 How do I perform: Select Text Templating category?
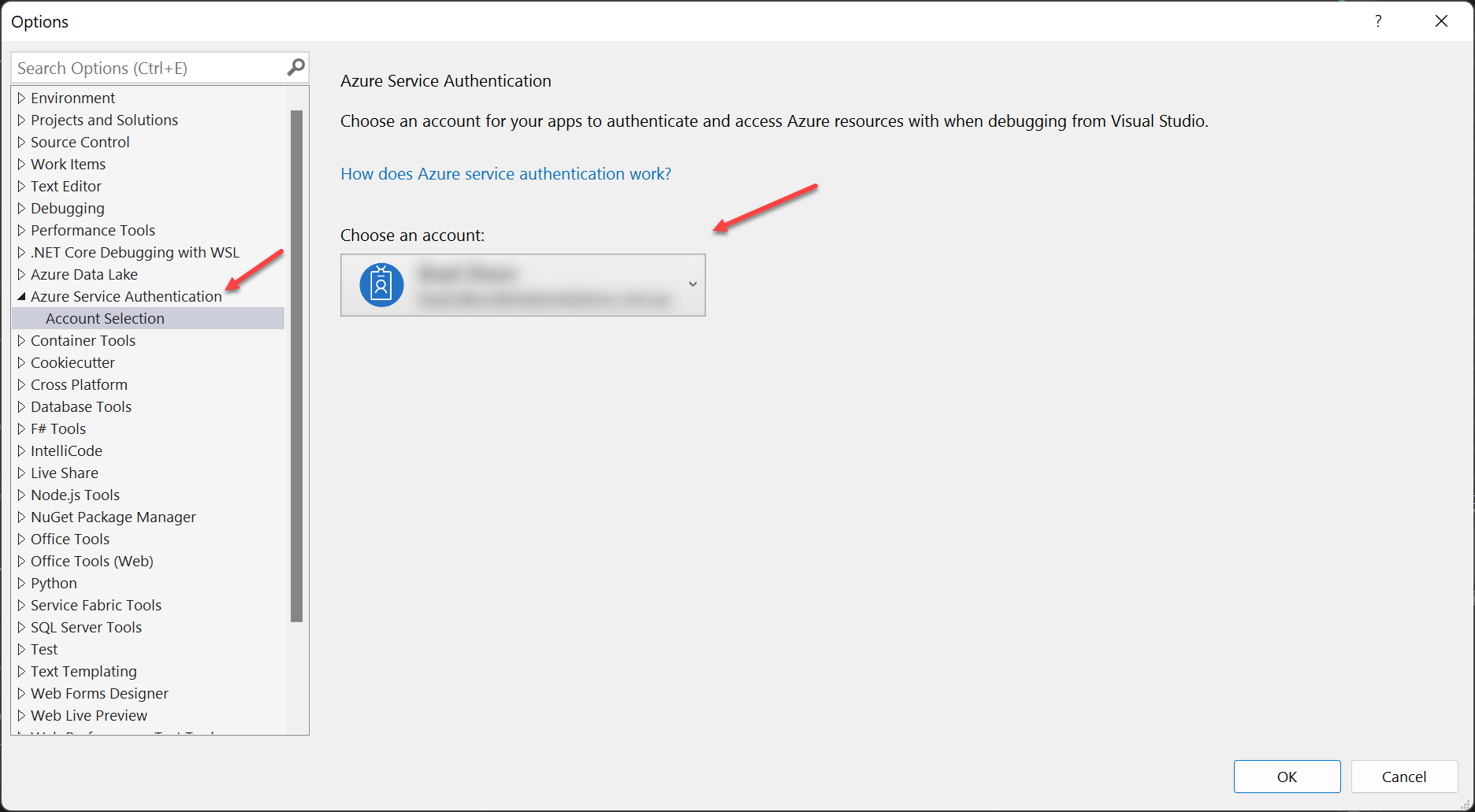[84, 671]
